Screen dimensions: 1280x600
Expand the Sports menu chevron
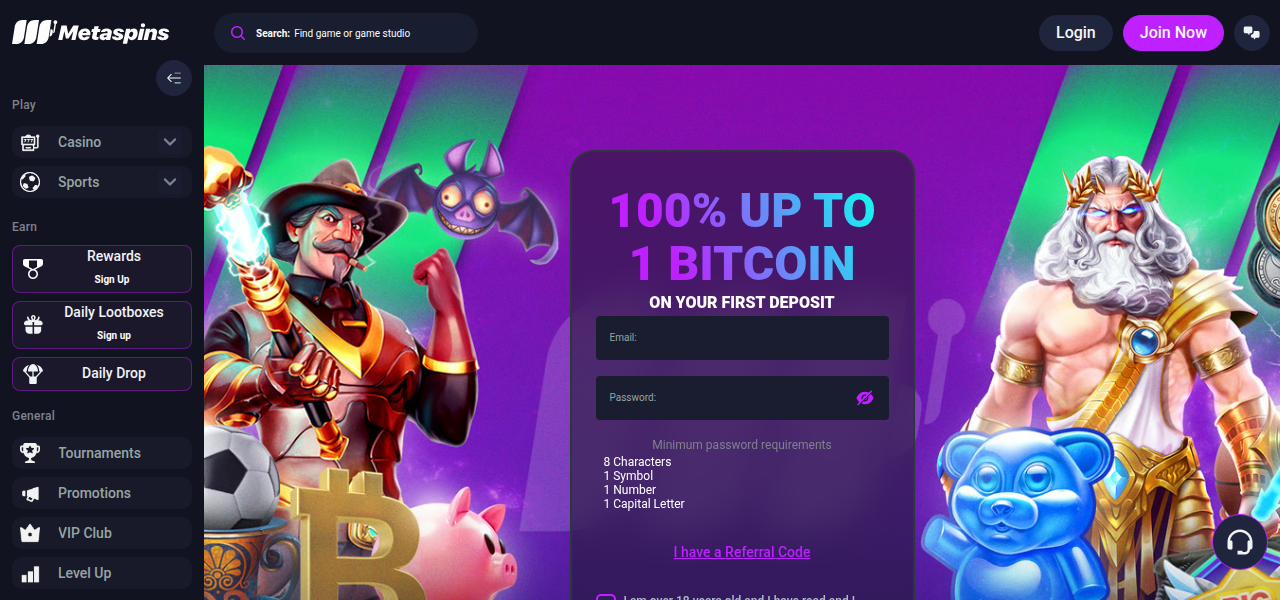click(x=170, y=182)
